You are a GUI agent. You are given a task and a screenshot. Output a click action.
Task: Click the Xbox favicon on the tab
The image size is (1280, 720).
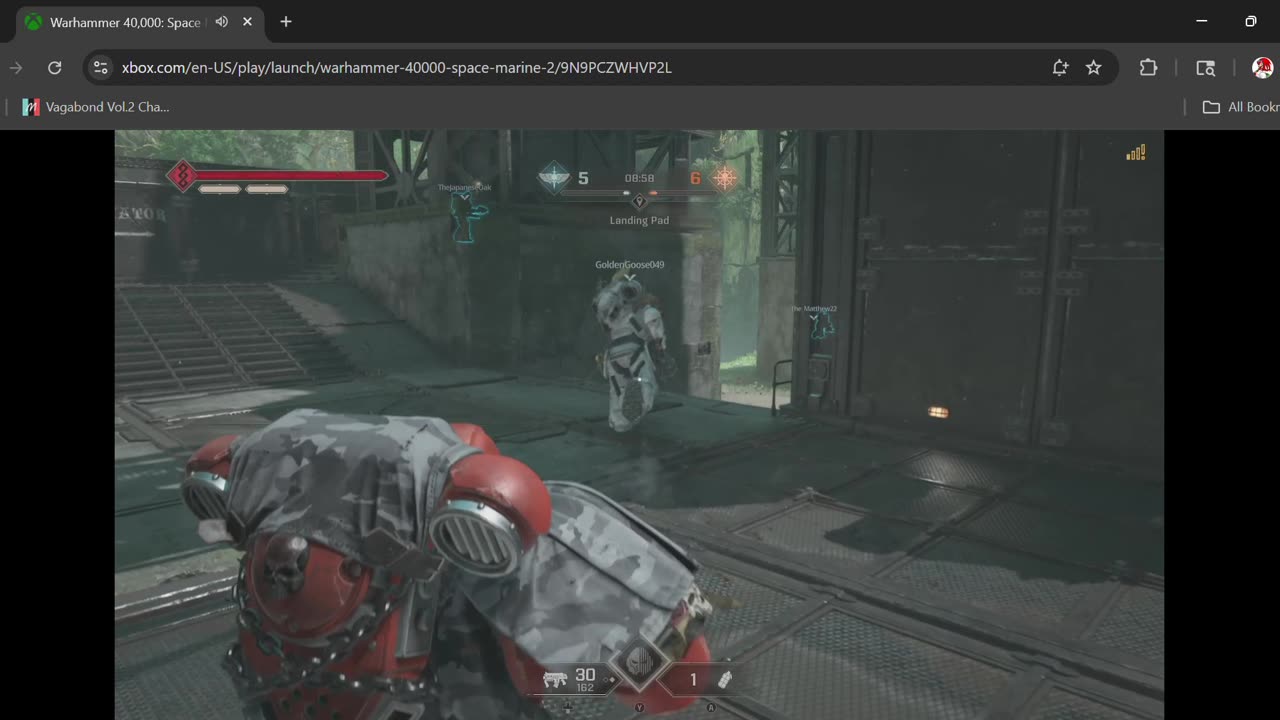coord(34,22)
